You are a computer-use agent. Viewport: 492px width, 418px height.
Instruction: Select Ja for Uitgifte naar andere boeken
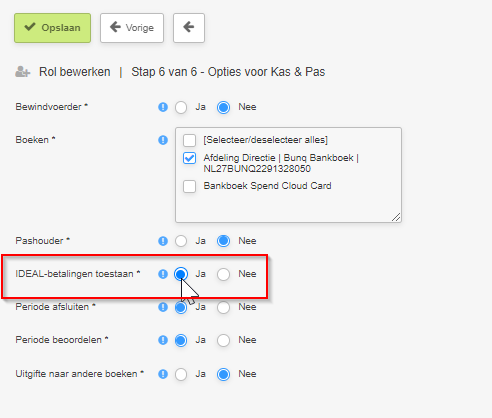click(x=181, y=374)
